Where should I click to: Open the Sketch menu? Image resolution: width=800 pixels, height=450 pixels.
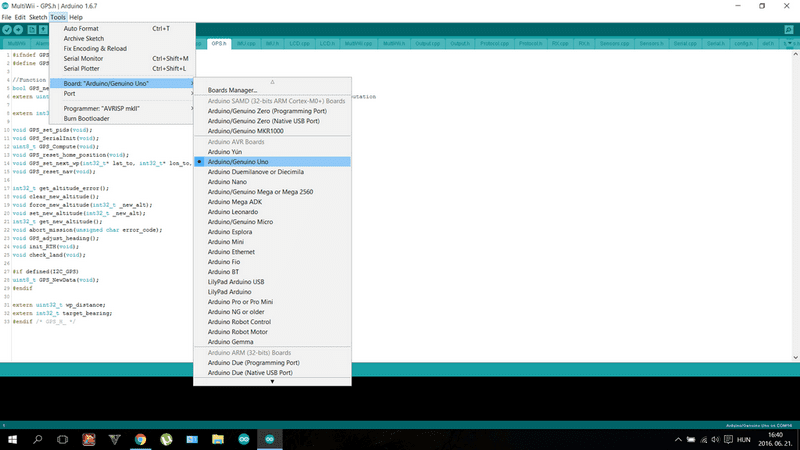click(x=38, y=17)
